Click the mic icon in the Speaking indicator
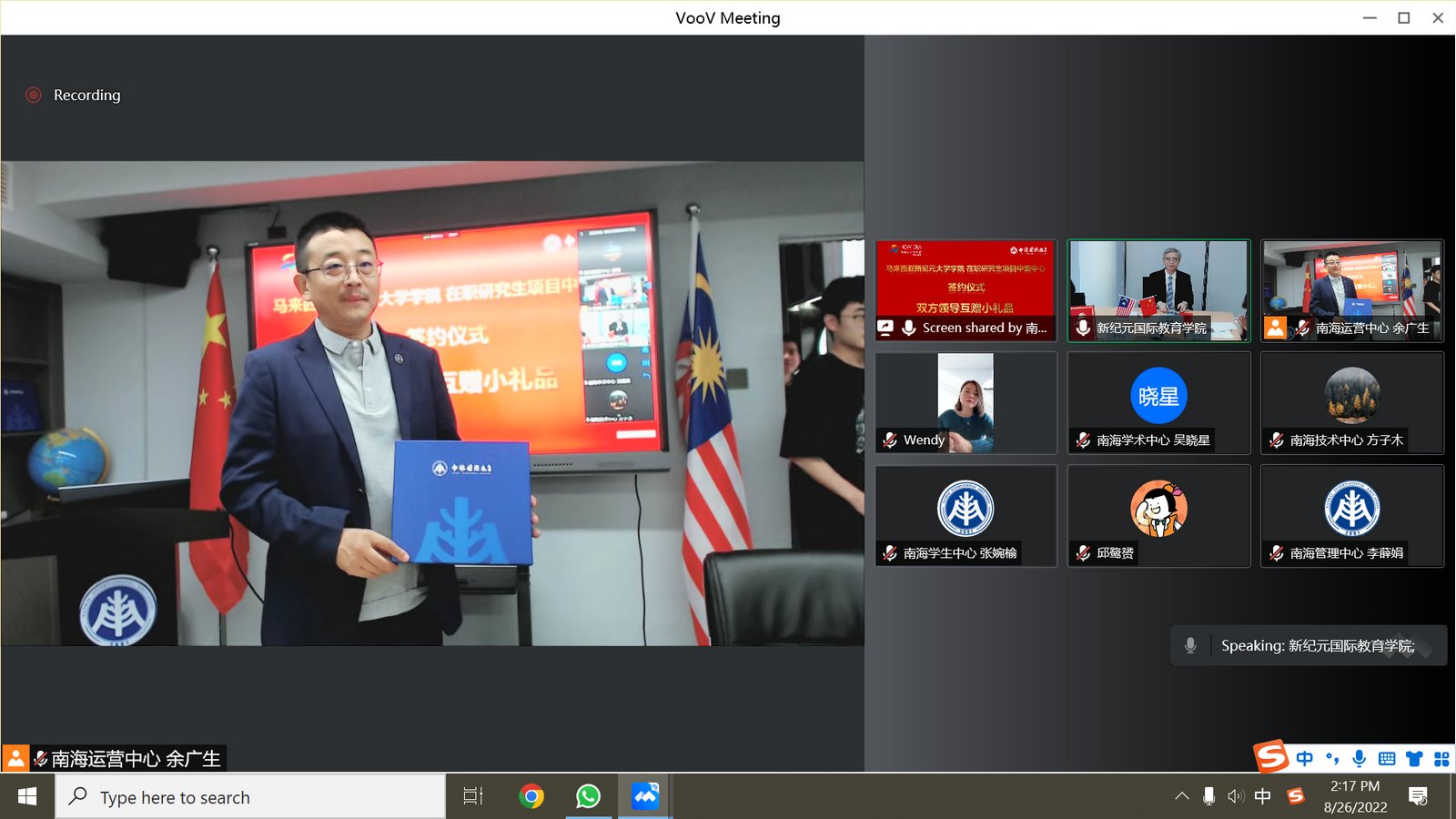Screen dimensions: 1456x819 [x=1190, y=645]
